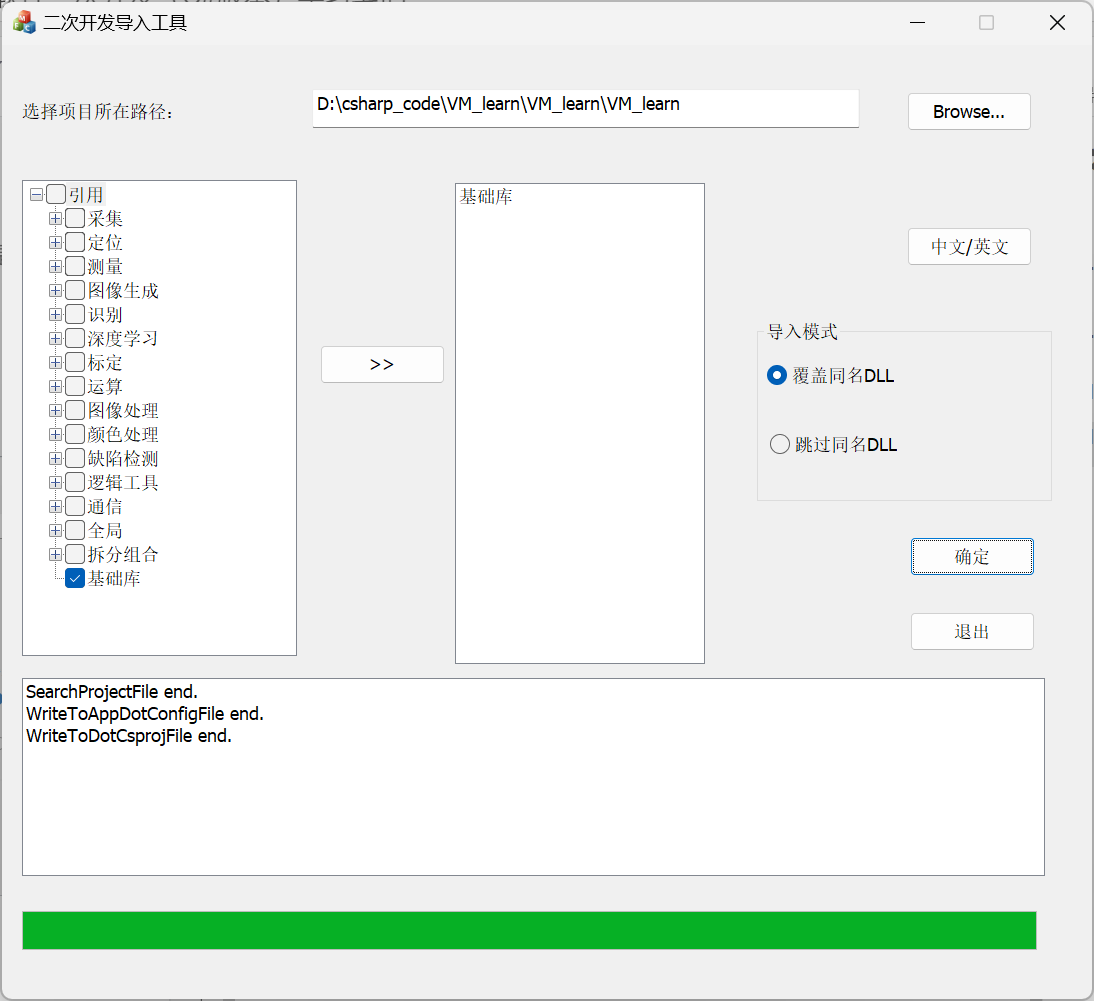This screenshot has width=1094, height=1001.
Task: Expand the 测量 tree node
Action: (x=55, y=266)
